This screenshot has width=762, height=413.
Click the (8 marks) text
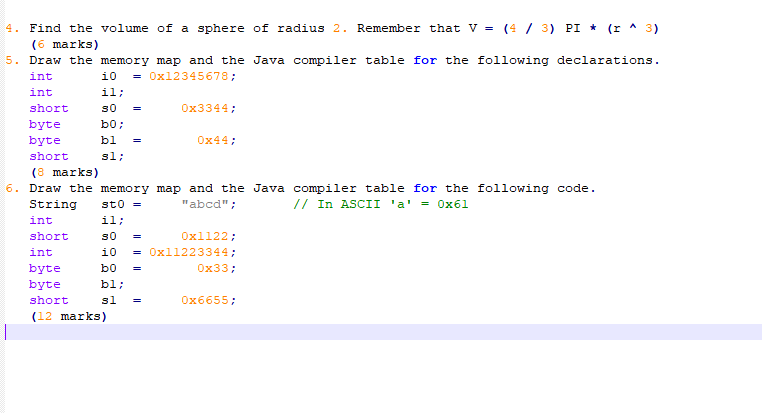coord(65,172)
